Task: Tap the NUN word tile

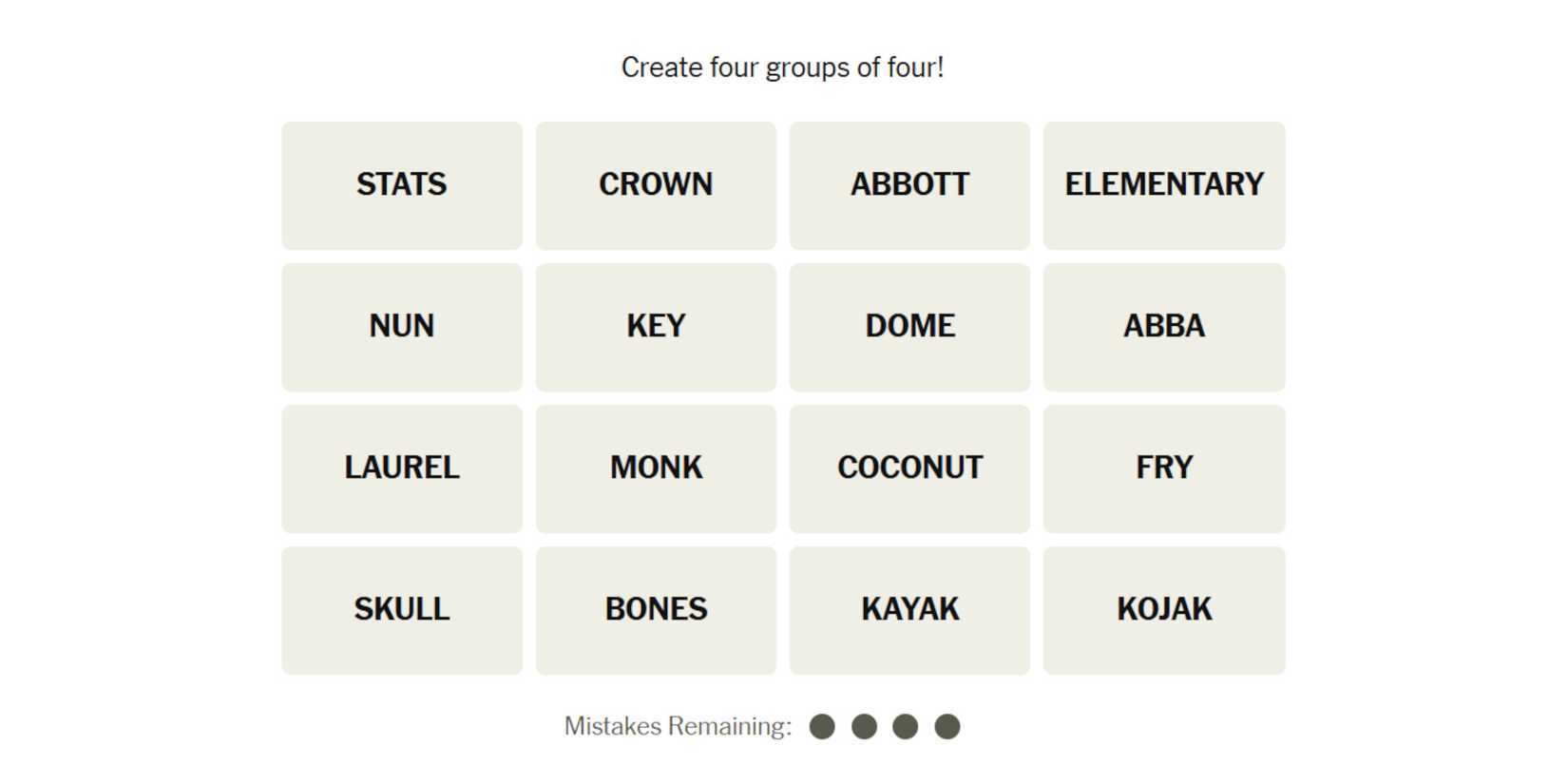Action: point(401,327)
